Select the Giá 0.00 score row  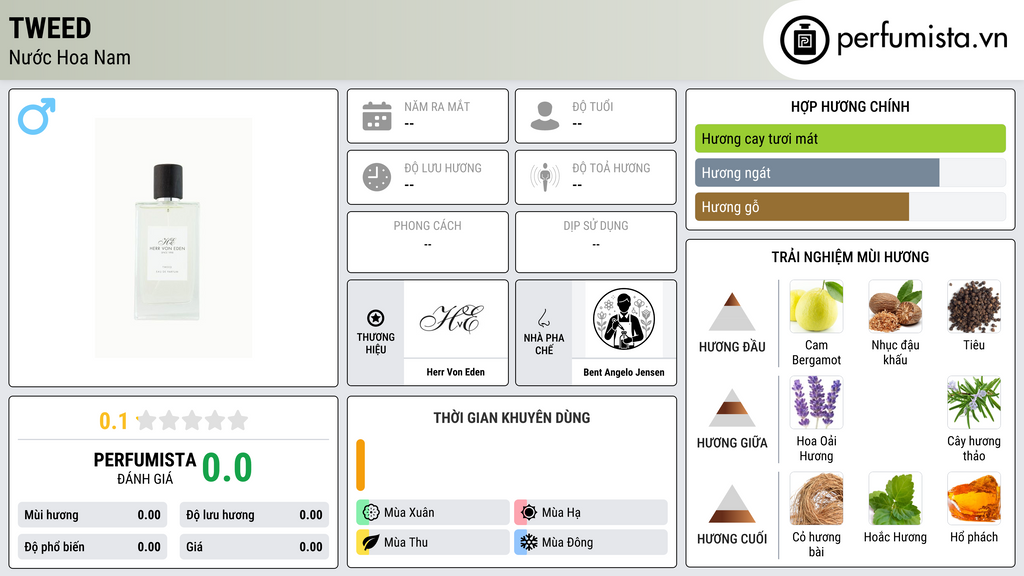254,547
